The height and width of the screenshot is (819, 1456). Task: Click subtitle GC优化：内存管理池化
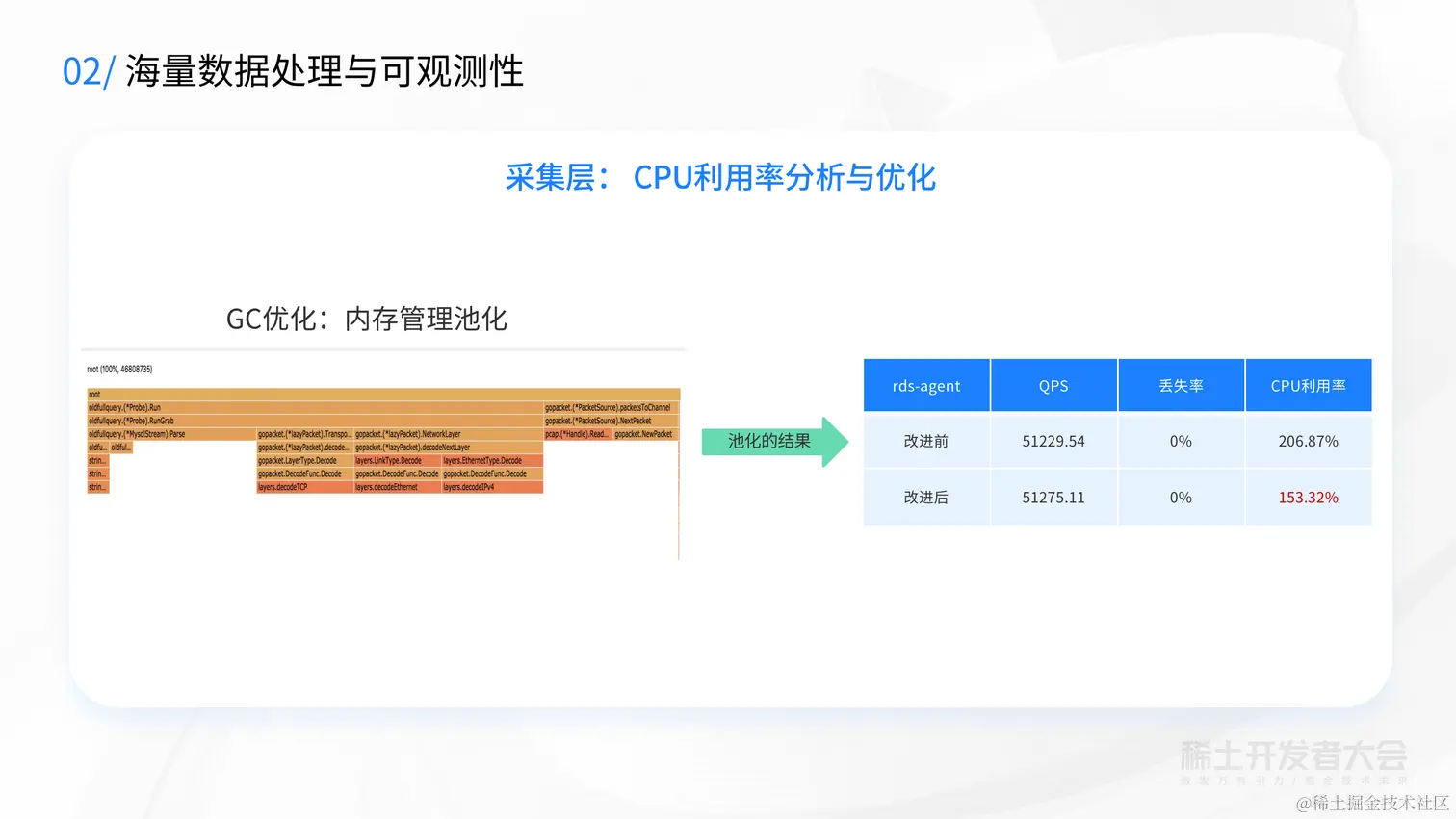(366, 319)
